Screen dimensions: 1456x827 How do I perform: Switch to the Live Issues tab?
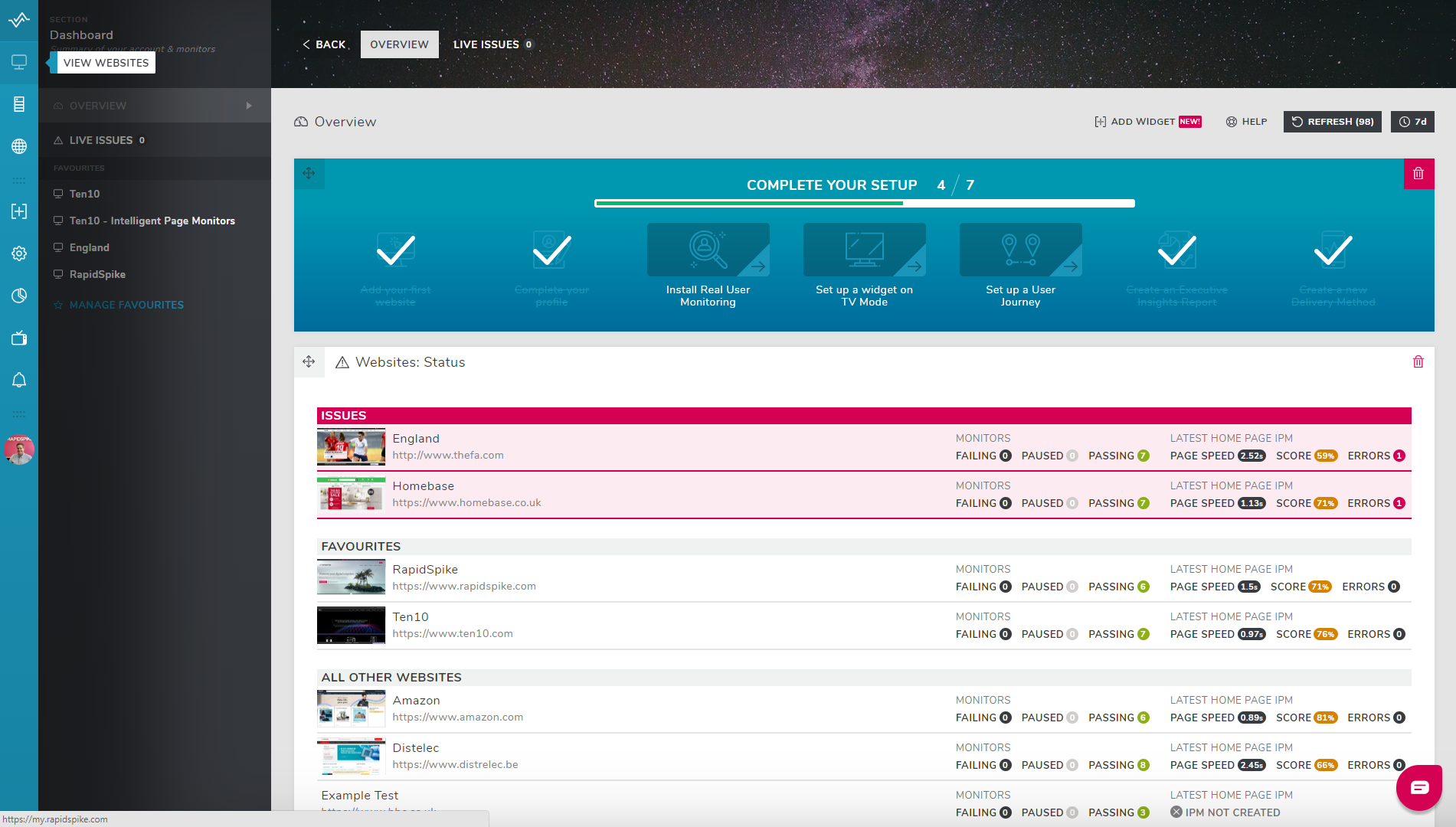(x=492, y=44)
